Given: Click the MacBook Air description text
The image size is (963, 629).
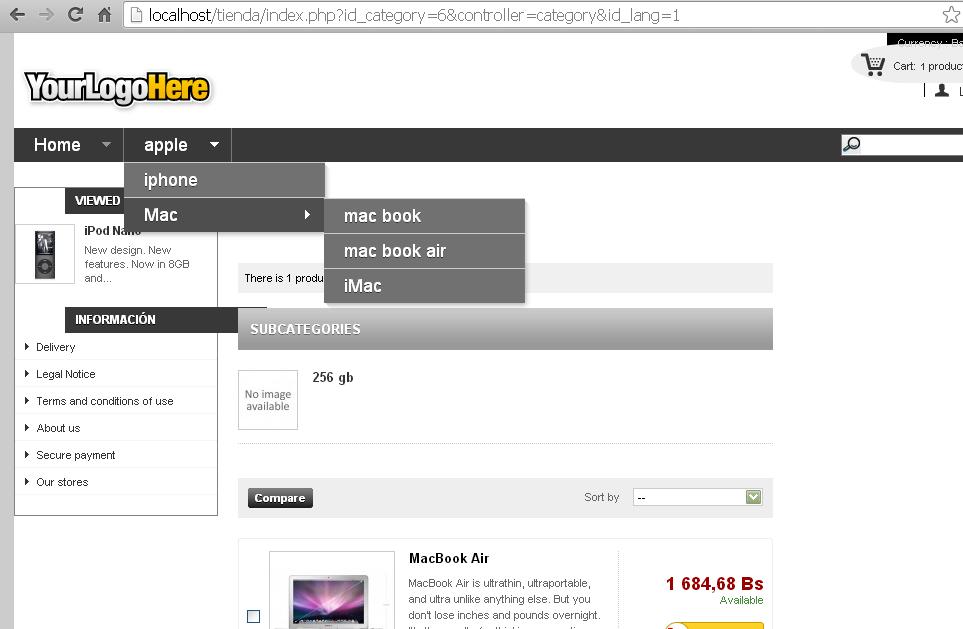Looking at the screenshot, I should (x=504, y=604).
